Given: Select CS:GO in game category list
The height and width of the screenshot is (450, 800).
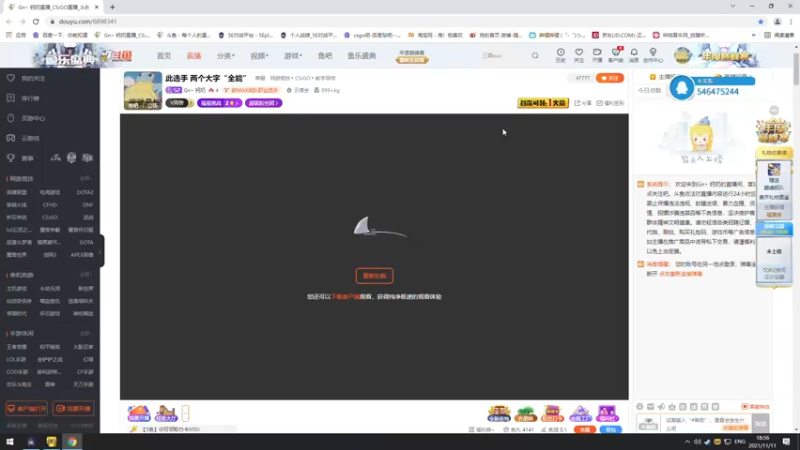Looking at the screenshot, I should pos(50,217).
